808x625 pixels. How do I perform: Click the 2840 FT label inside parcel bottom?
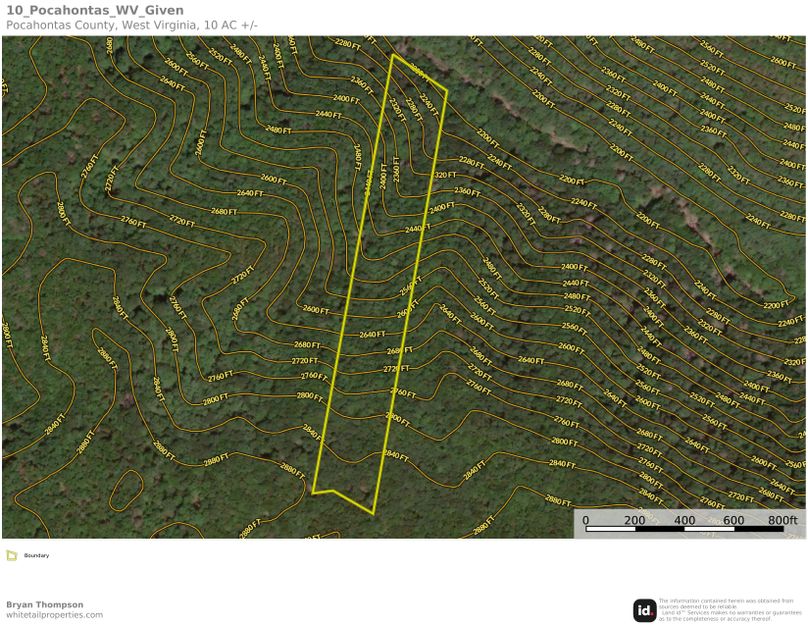[x=396, y=455]
